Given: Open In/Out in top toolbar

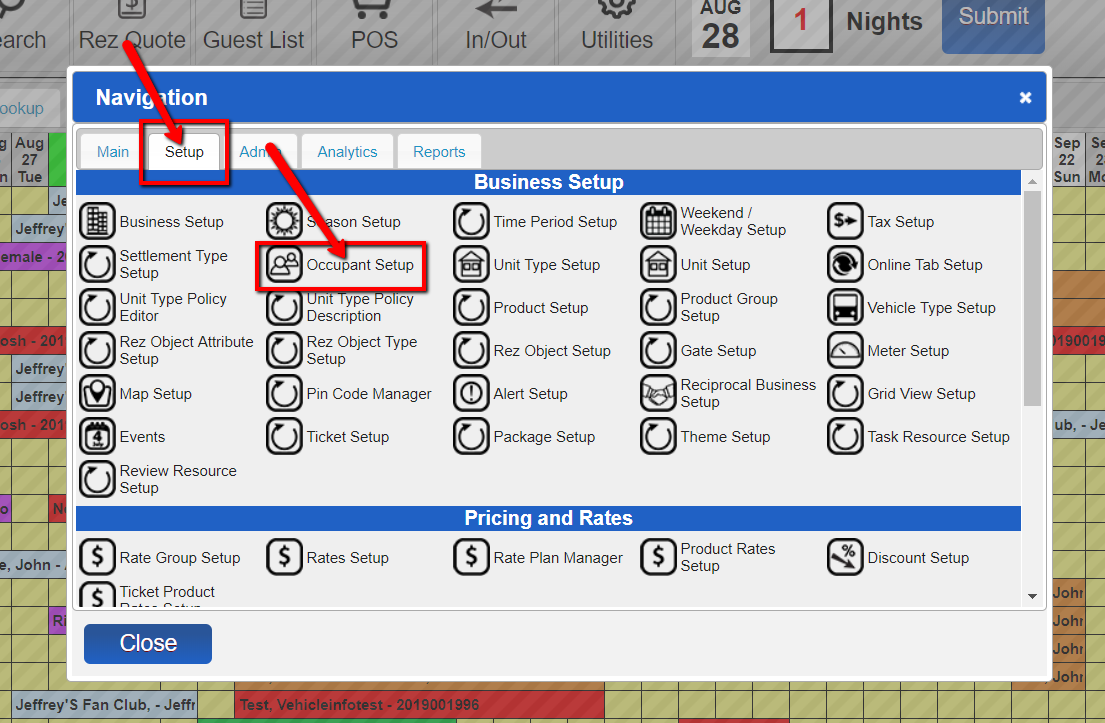Looking at the screenshot, I should [496, 28].
